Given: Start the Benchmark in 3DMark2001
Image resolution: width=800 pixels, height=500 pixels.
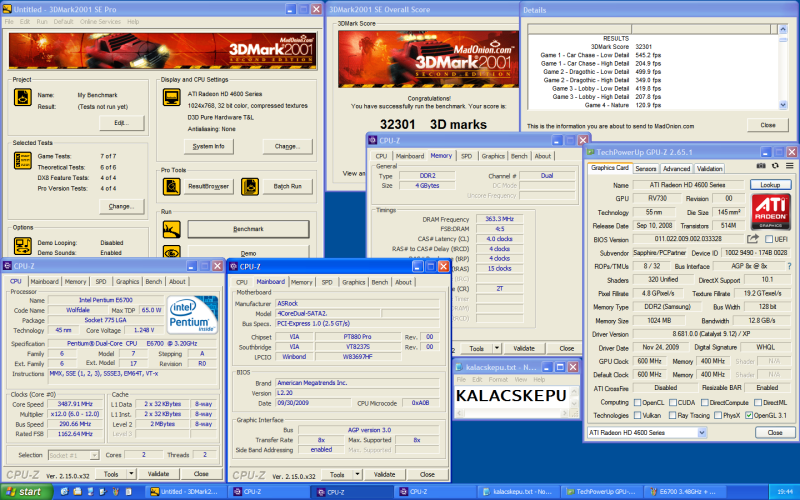Looking at the screenshot, I should tap(248, 229).
